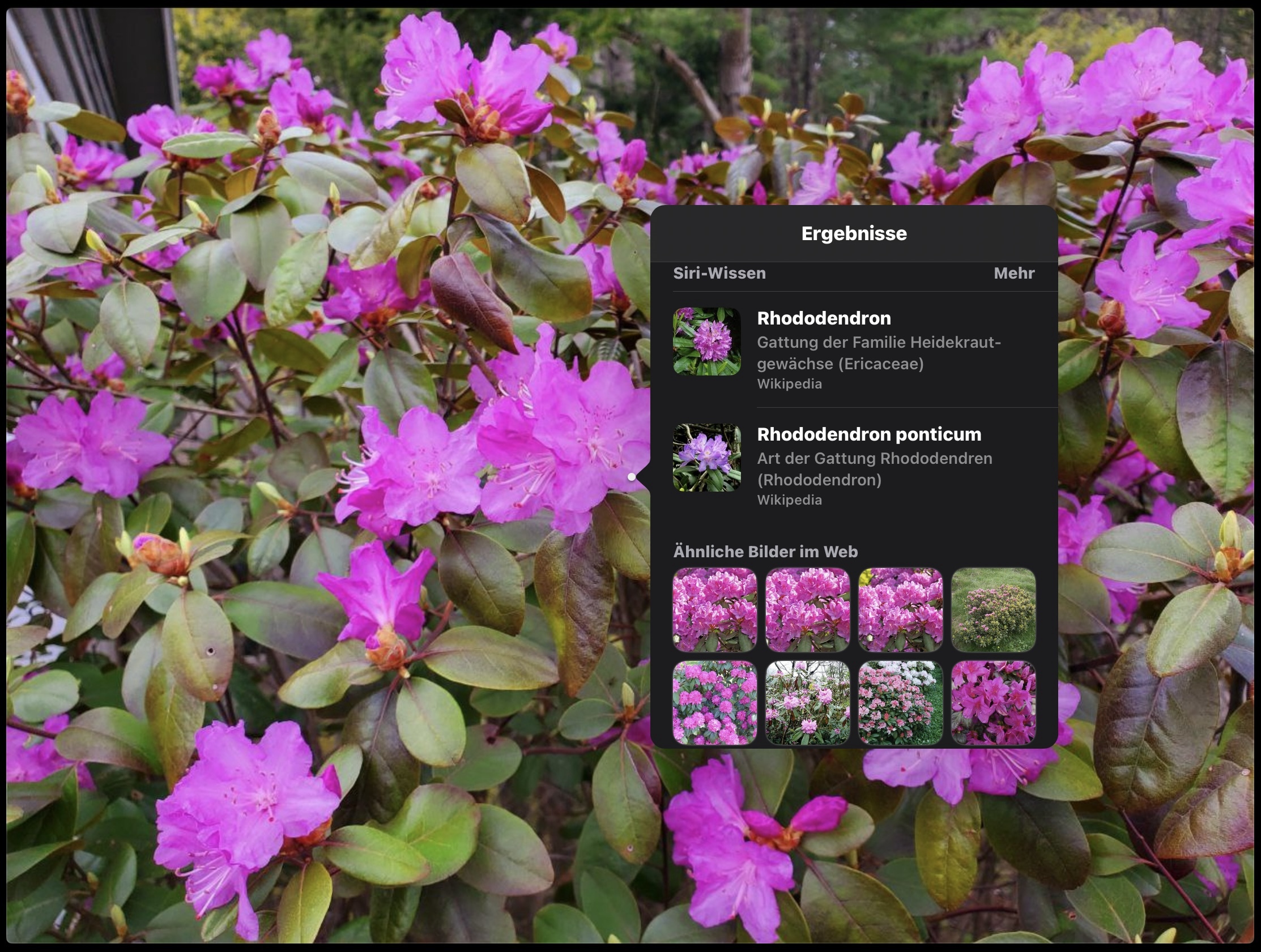Click the Ergebnisse popover title
Screen dimensions: 1261x952
(854, 233)
